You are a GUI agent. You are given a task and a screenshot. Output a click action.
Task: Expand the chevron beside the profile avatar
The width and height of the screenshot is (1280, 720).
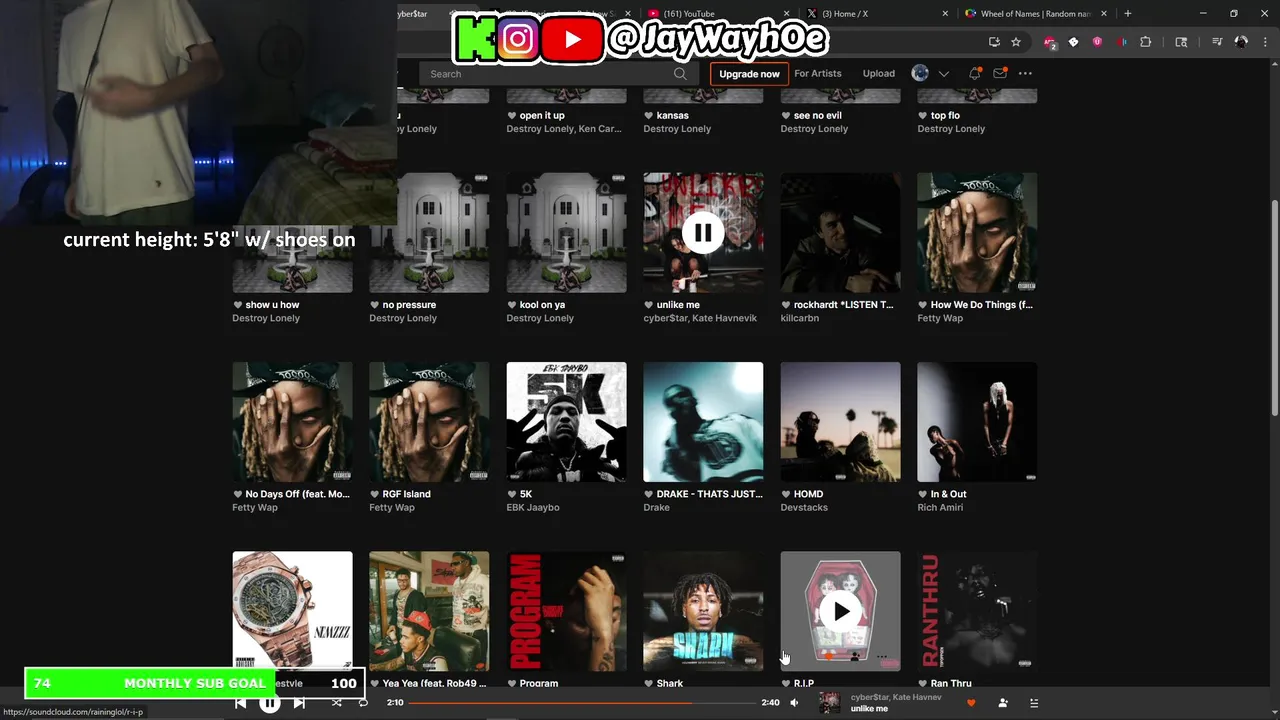943,73
